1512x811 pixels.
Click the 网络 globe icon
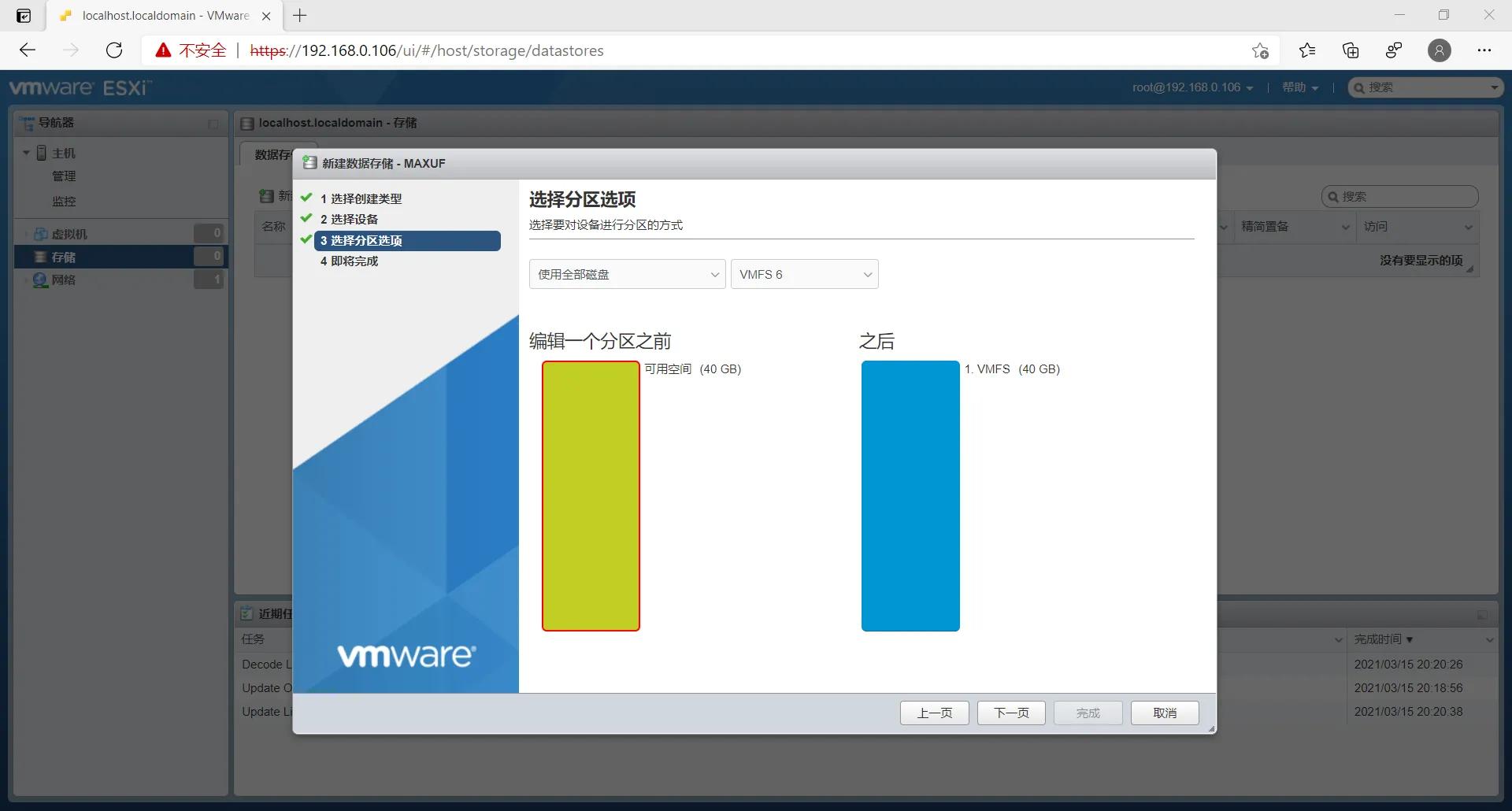click(x=40, y=280)
